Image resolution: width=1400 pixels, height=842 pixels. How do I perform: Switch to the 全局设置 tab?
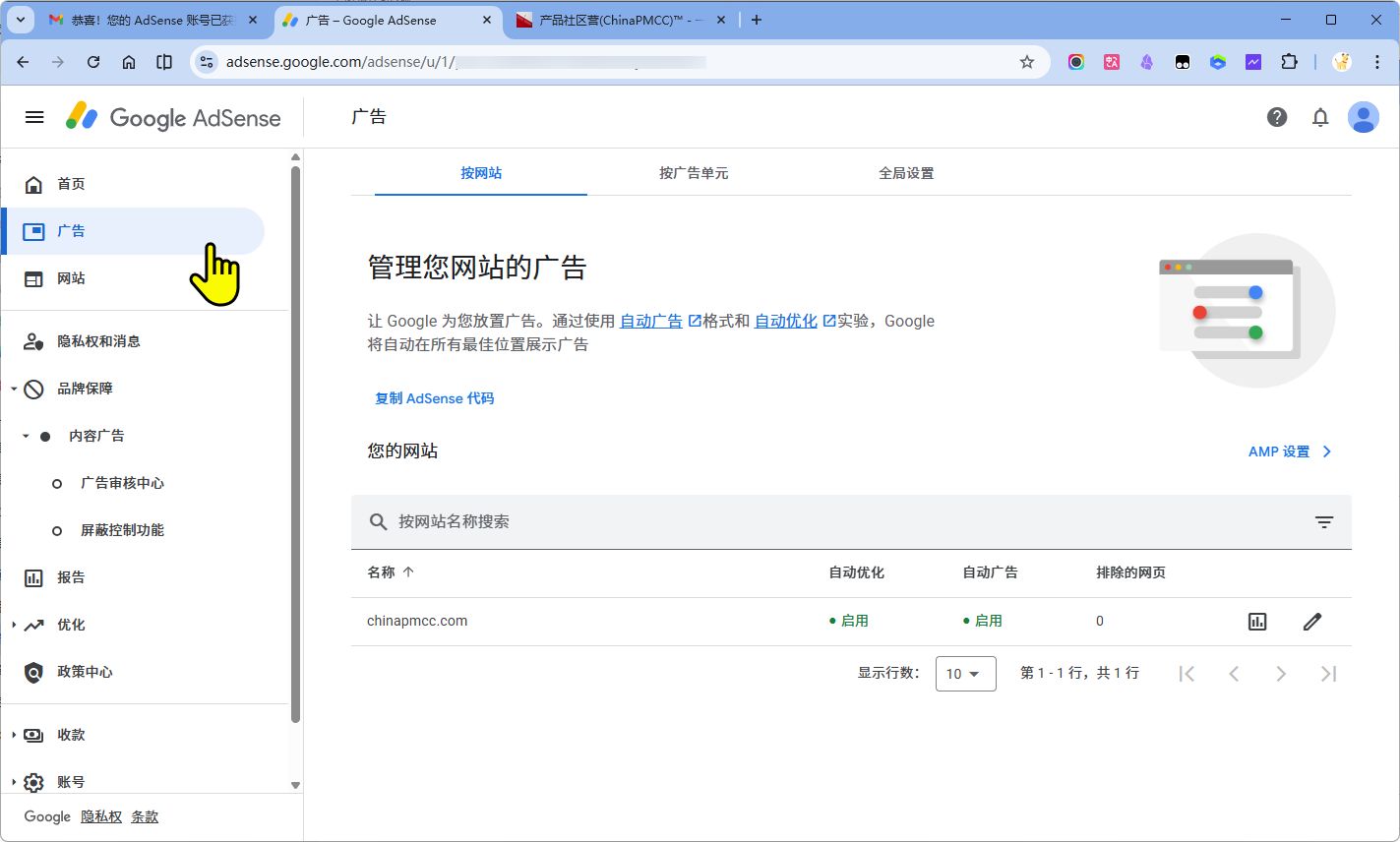(905, 173)
